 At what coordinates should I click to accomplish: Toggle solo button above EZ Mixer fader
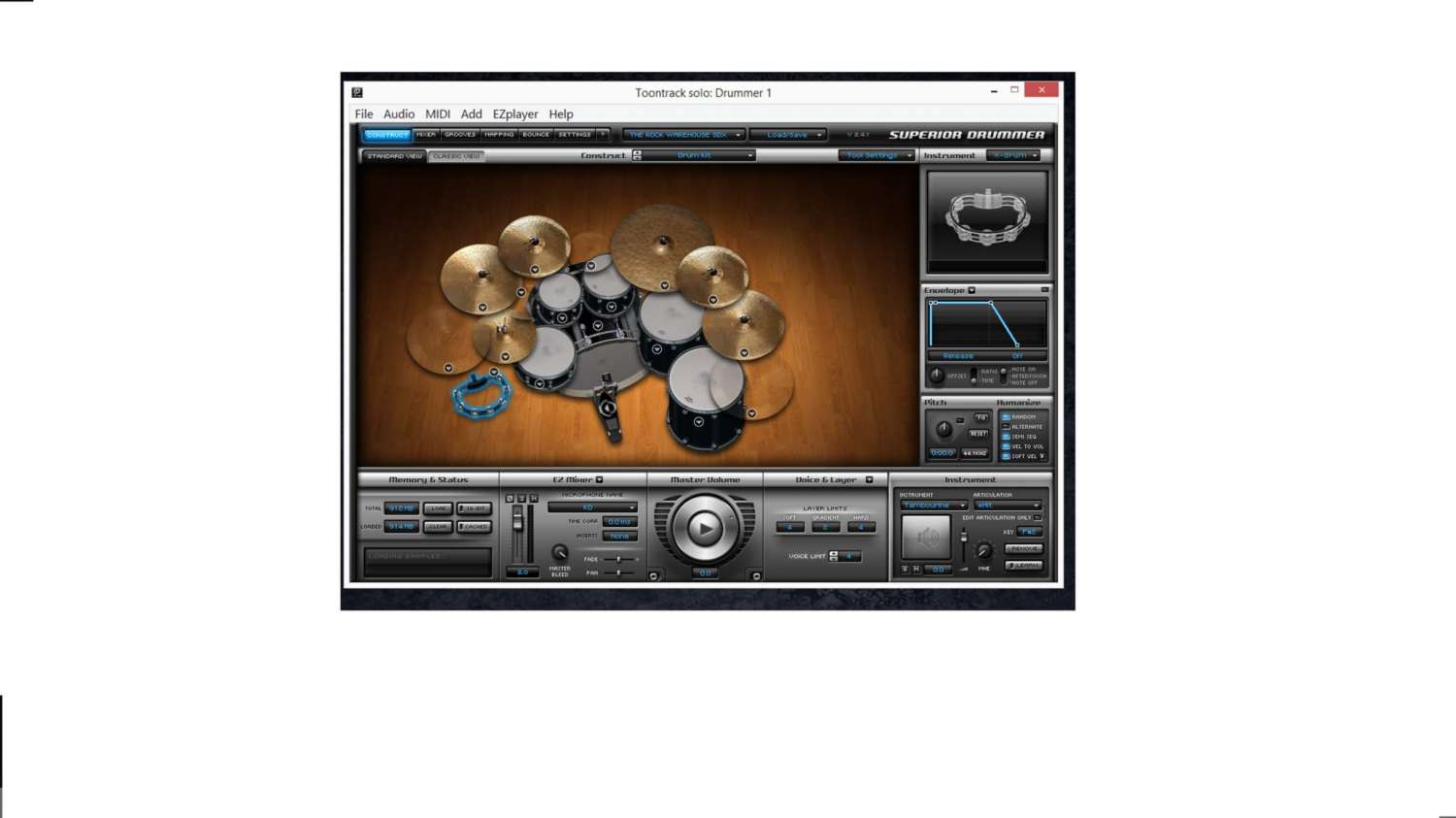pyautogui.click(x=521, y=499)
